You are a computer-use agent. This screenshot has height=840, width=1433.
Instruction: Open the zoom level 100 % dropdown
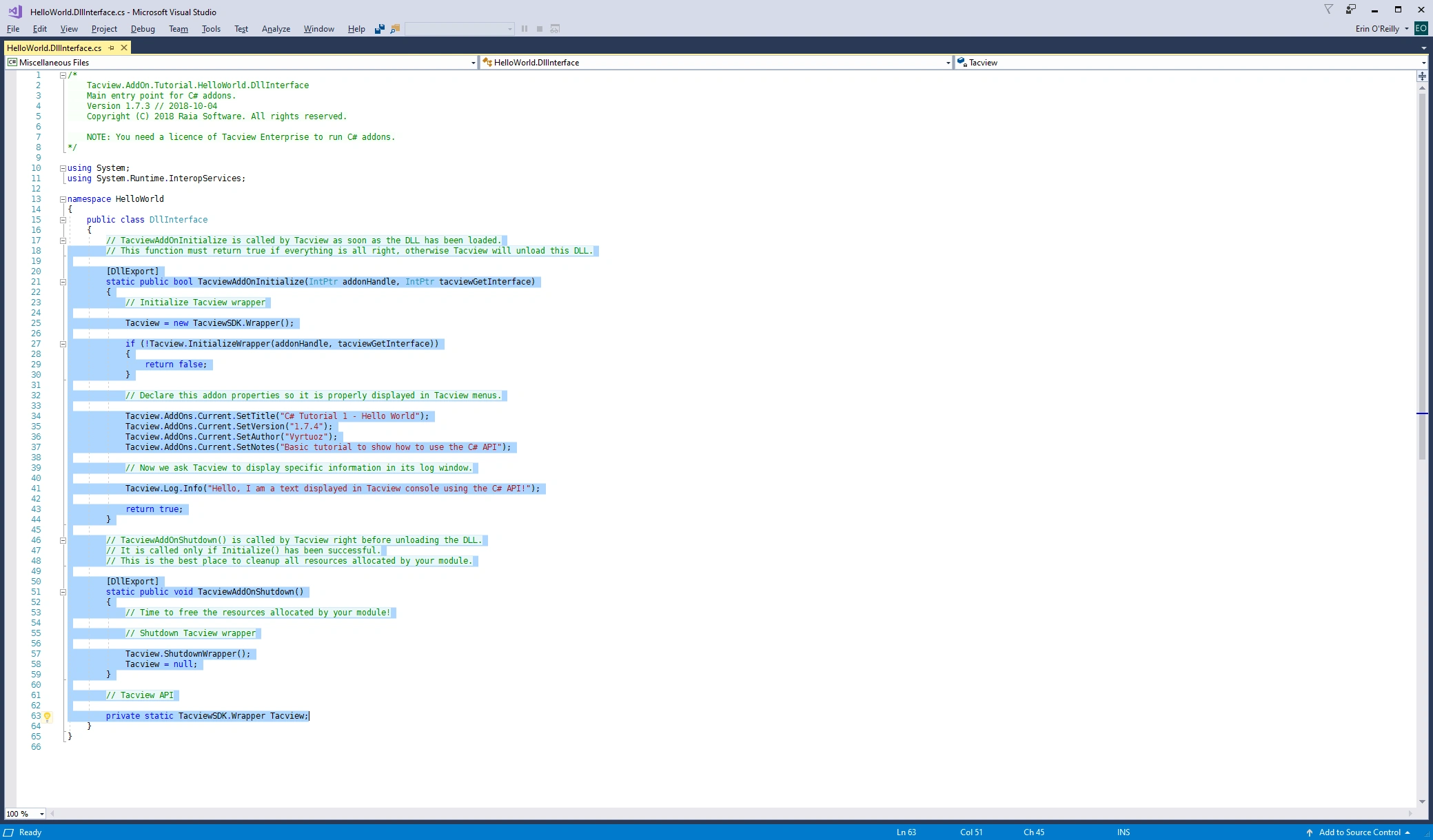click(x=42, y=814)
